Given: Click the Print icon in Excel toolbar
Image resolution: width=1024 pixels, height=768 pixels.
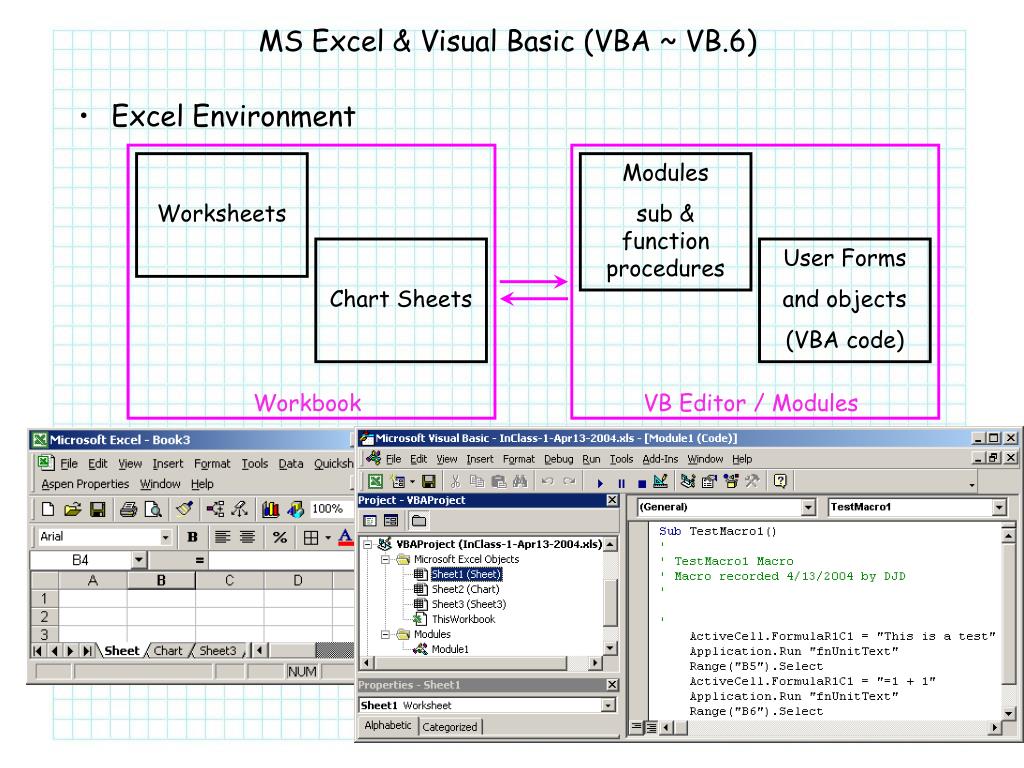Looking at the screenshot, I should pyautogui.click(x=129, y=509).
